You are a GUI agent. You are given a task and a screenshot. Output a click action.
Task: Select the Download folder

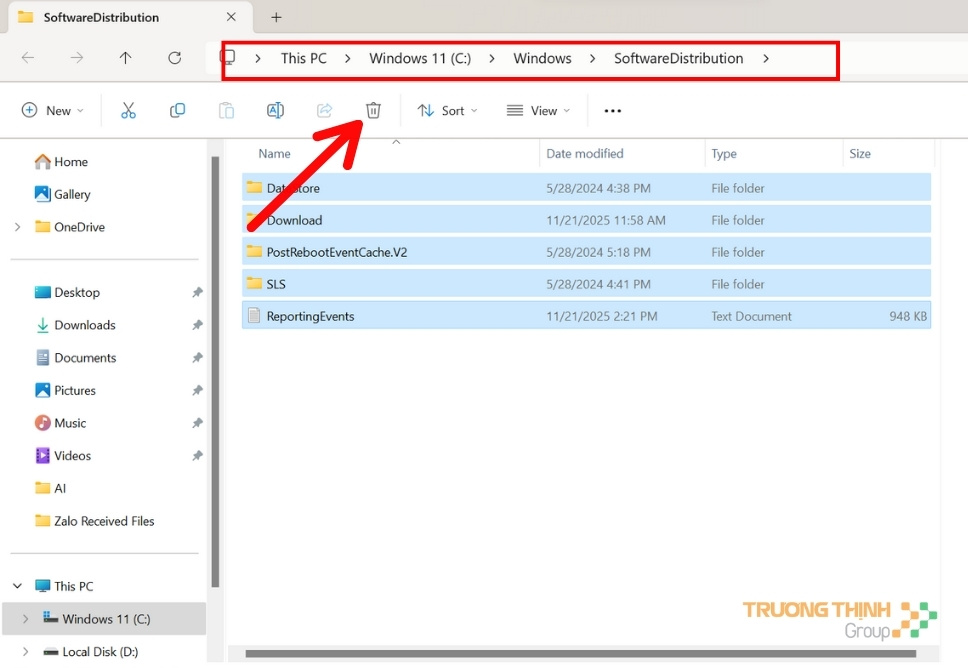click(x=297, y=220)
